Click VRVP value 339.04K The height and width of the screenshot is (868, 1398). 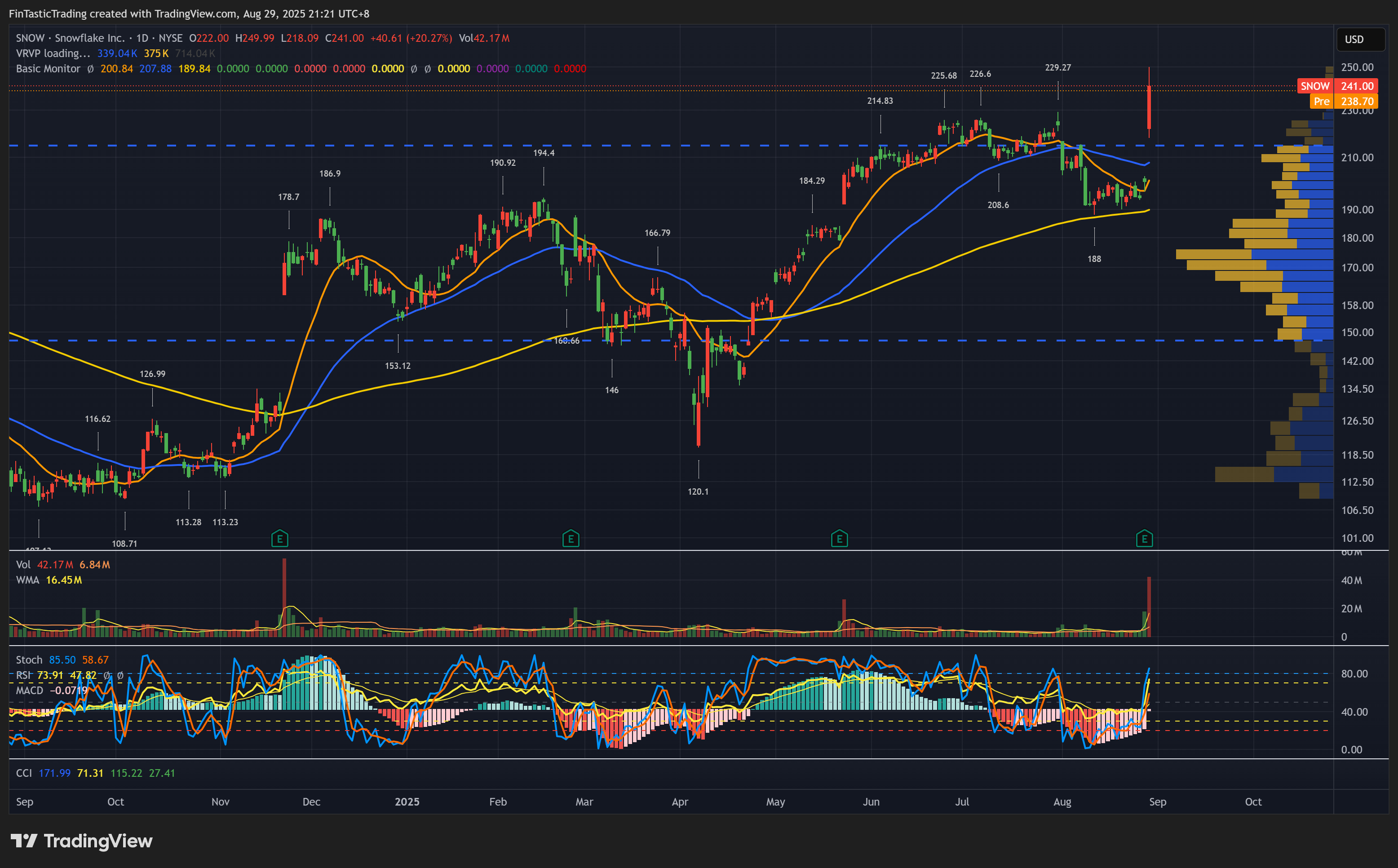click(x=117, y=53)
